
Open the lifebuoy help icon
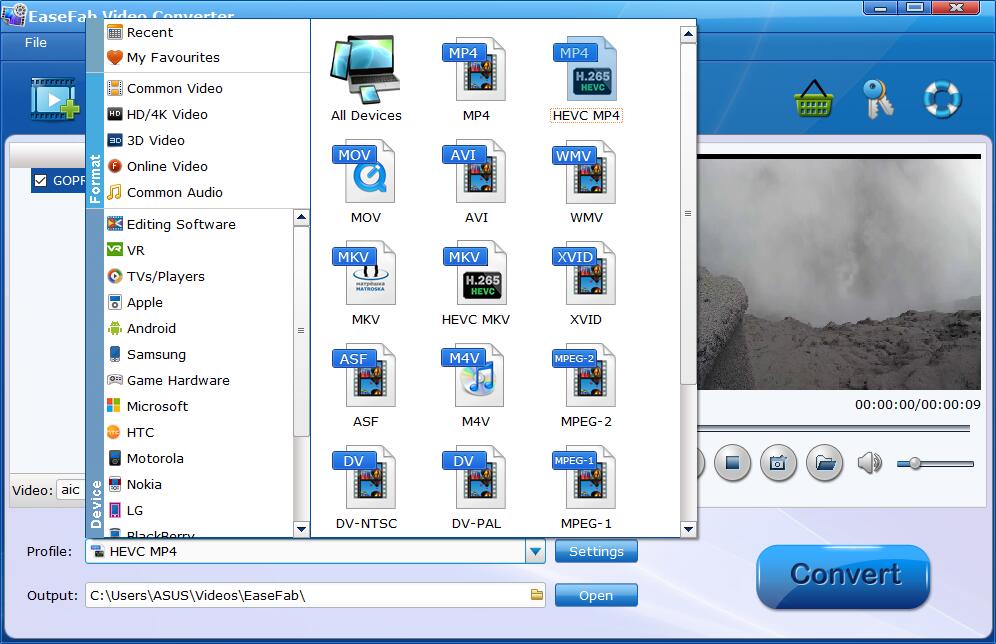pyautogui.click(x=942, y=99)
